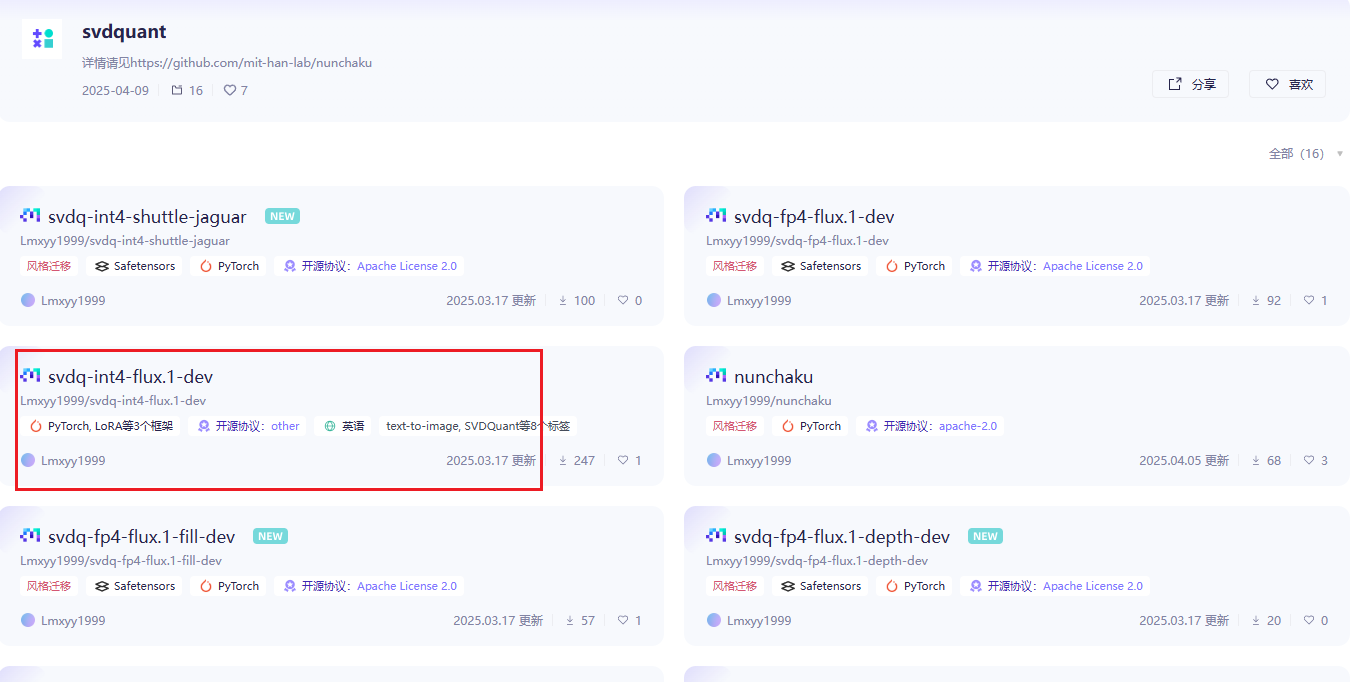Like the svdquant collection
The image size is (1358, 682).
coord(1287,85)
